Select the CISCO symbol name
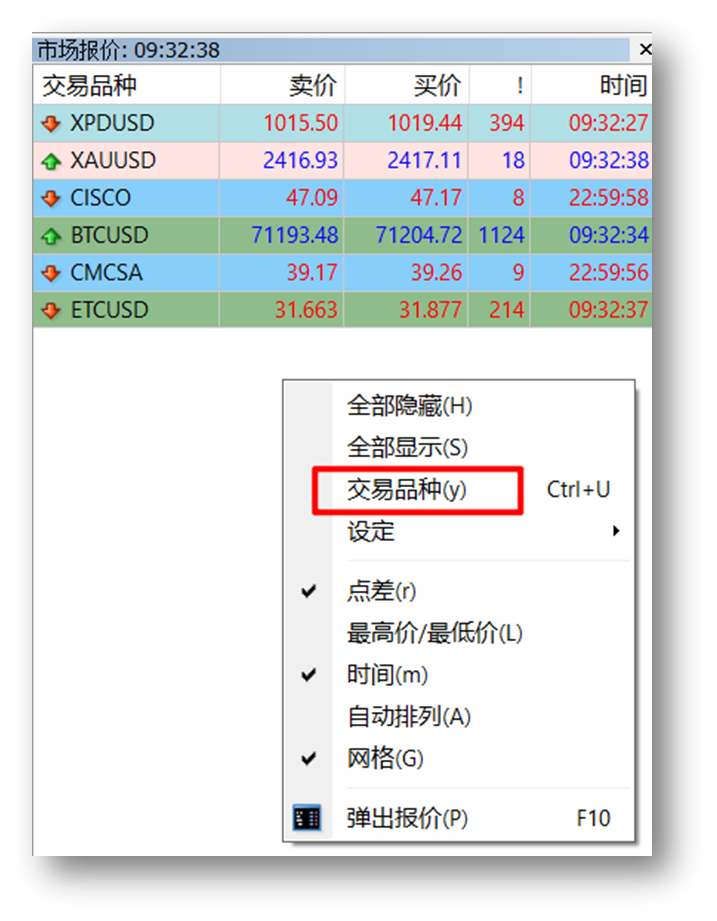The image size is (717, 921). pos(100,198)
